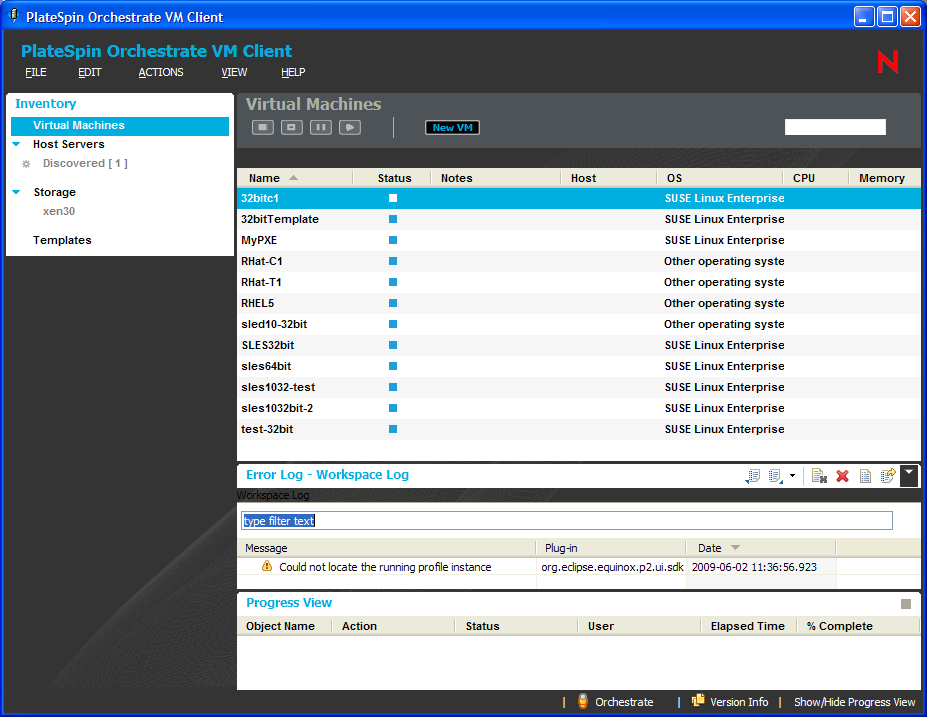Sort VMs by the Name column

295,178
